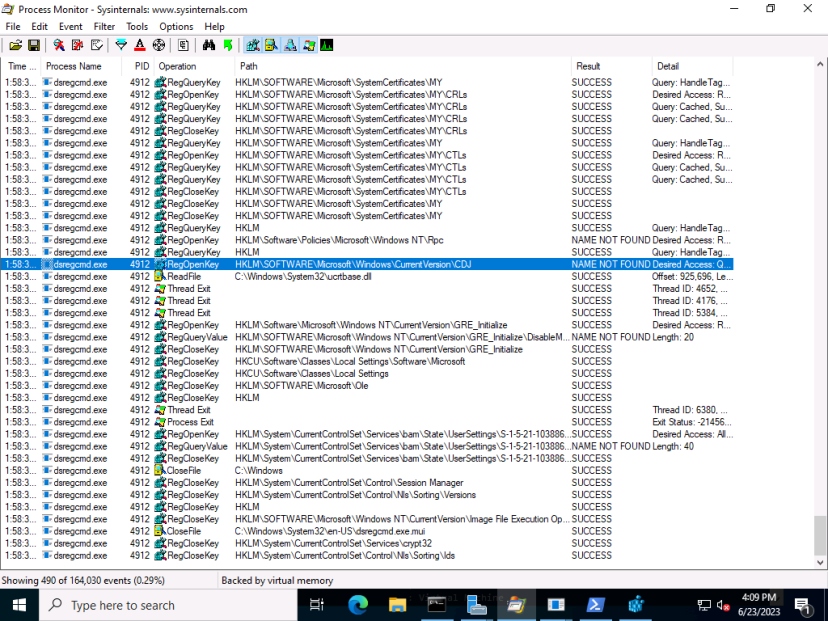Open the Filter dialog via funnel icon
The image size is (828, 621).
coord(119,45)
